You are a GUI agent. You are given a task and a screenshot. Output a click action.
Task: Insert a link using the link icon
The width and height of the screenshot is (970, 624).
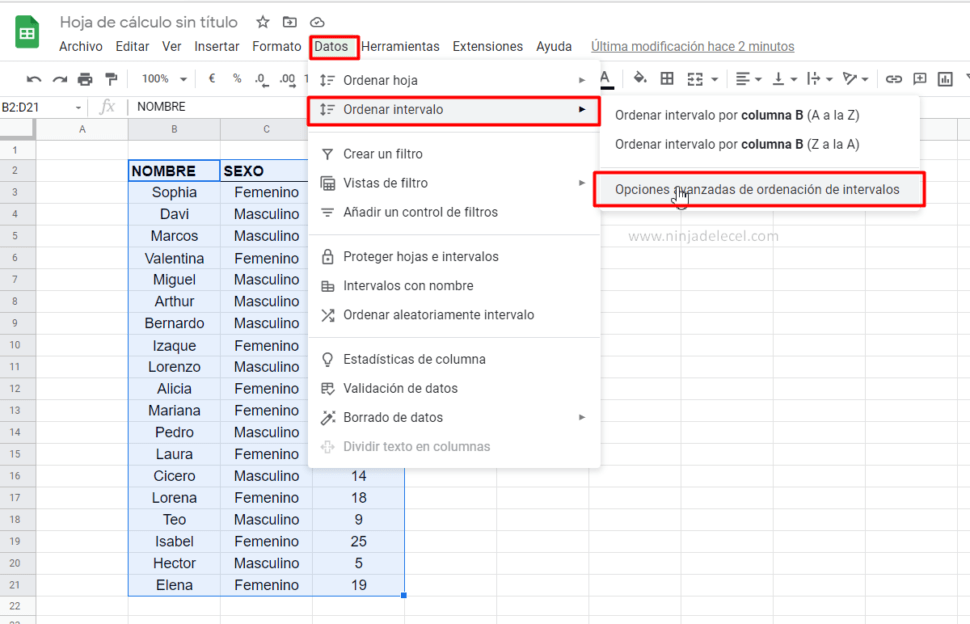[x=893, y=78]
